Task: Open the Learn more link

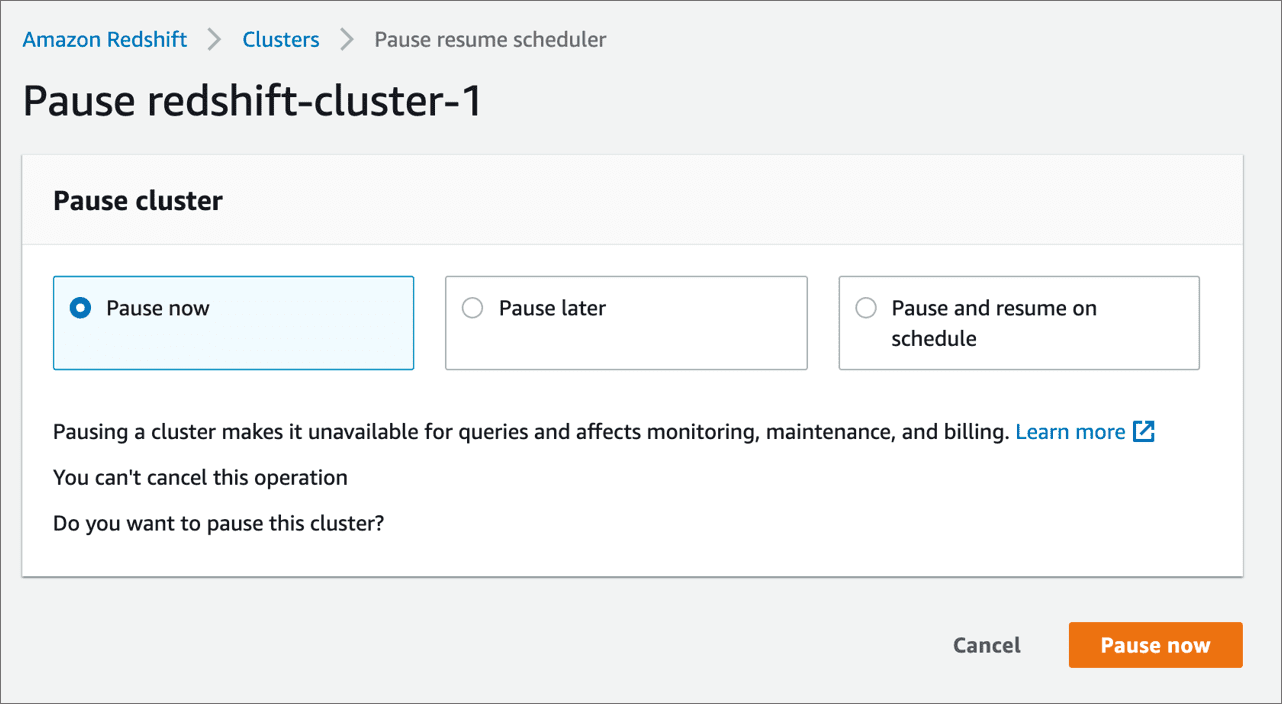Action: point(1070,432)
